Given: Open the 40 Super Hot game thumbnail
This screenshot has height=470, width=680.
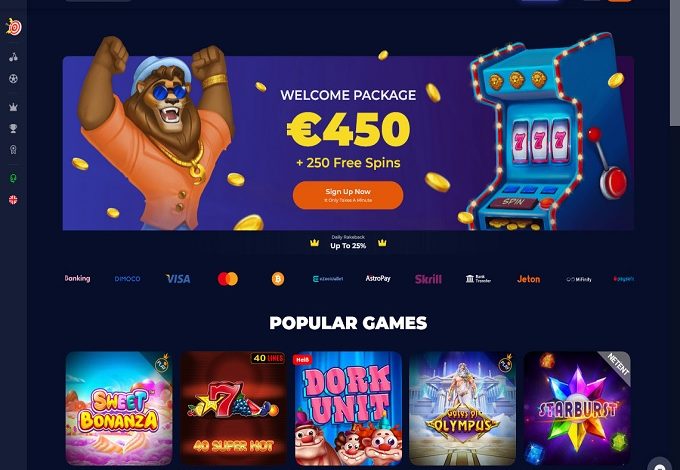Looking at the screenshot, I should [233, 408].
